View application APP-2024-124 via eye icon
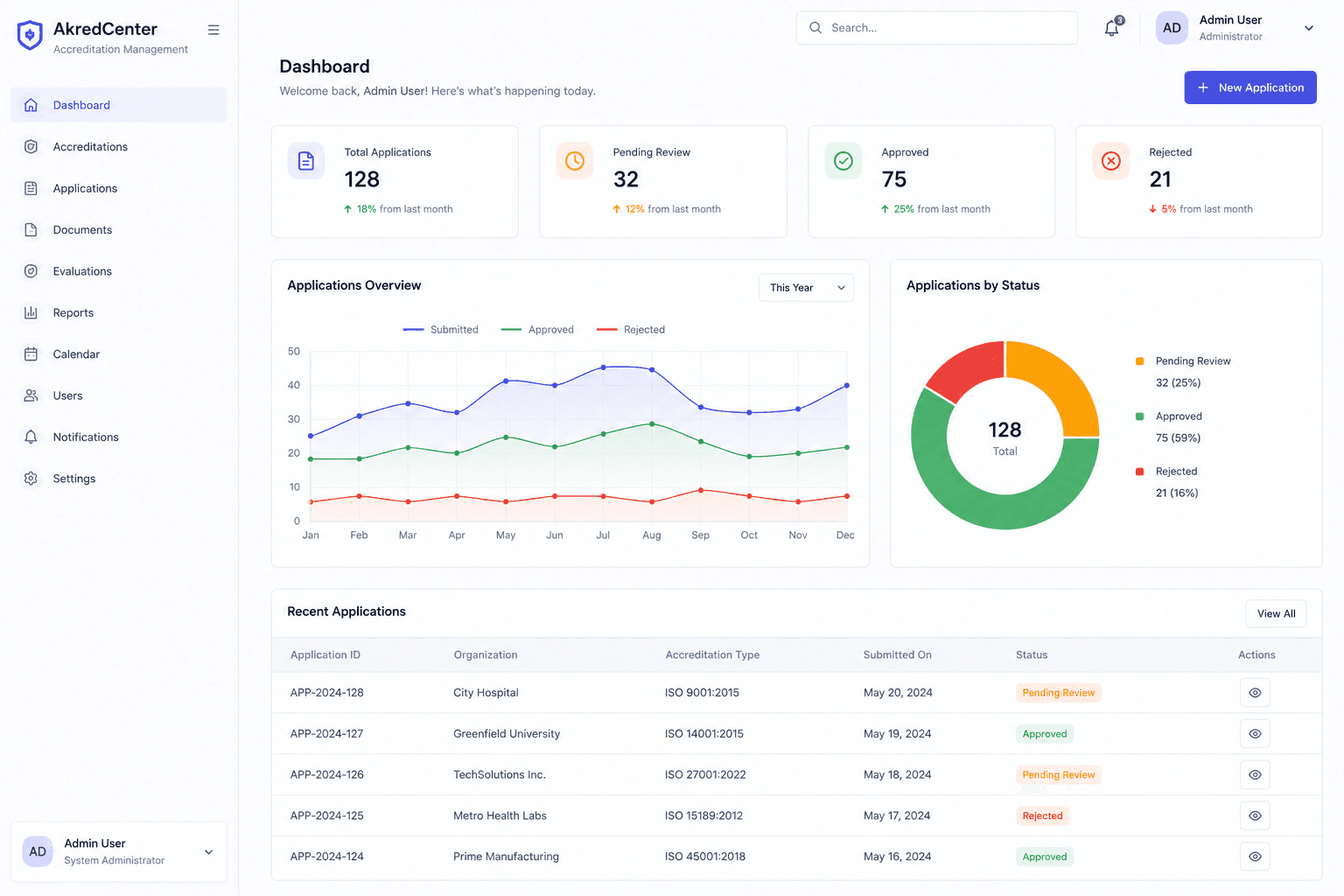The width and height of the screenshot is (1344, 896). [1255, 857]
